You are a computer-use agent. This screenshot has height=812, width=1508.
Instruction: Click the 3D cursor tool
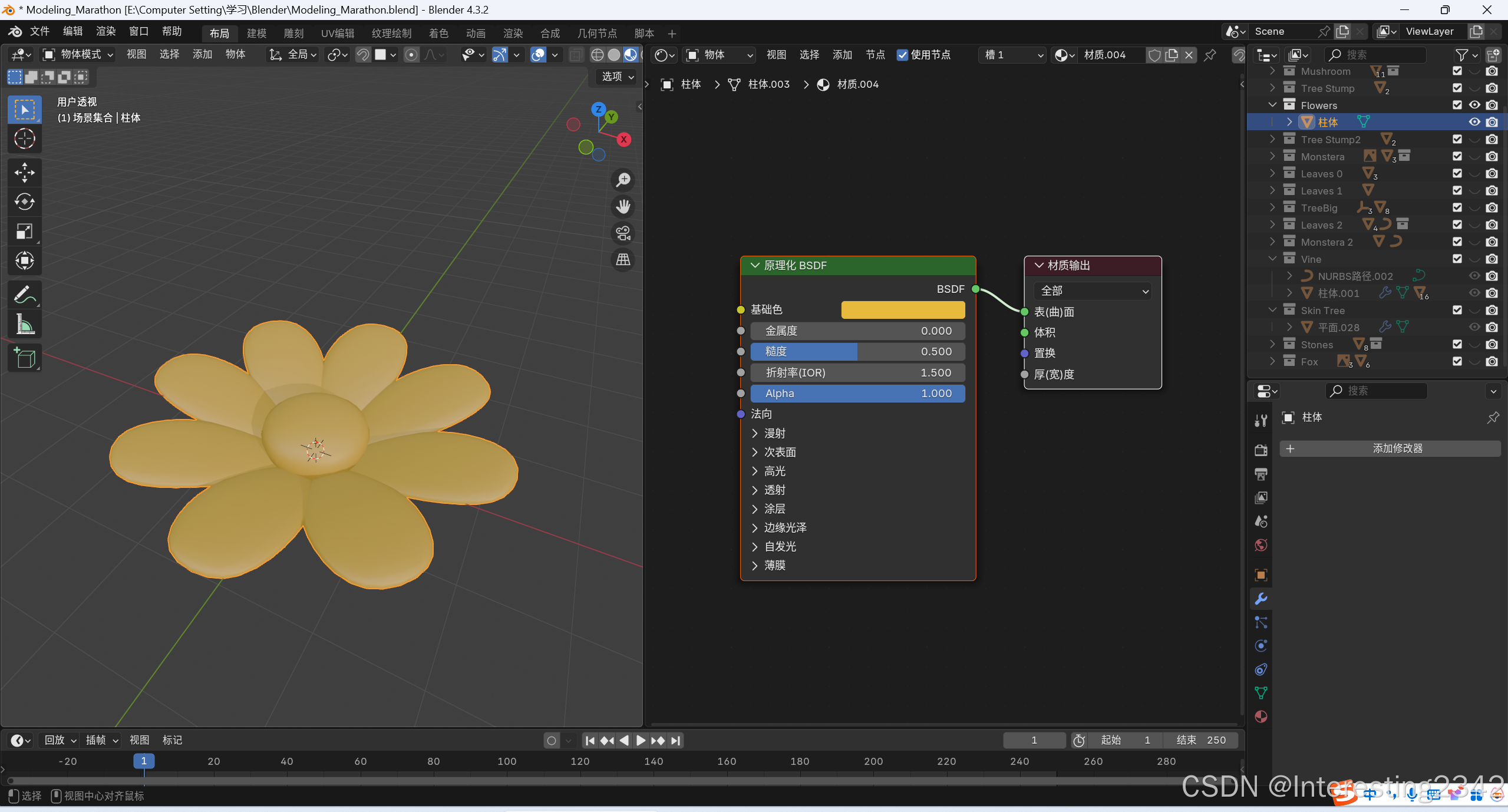[x=24, y=138]
